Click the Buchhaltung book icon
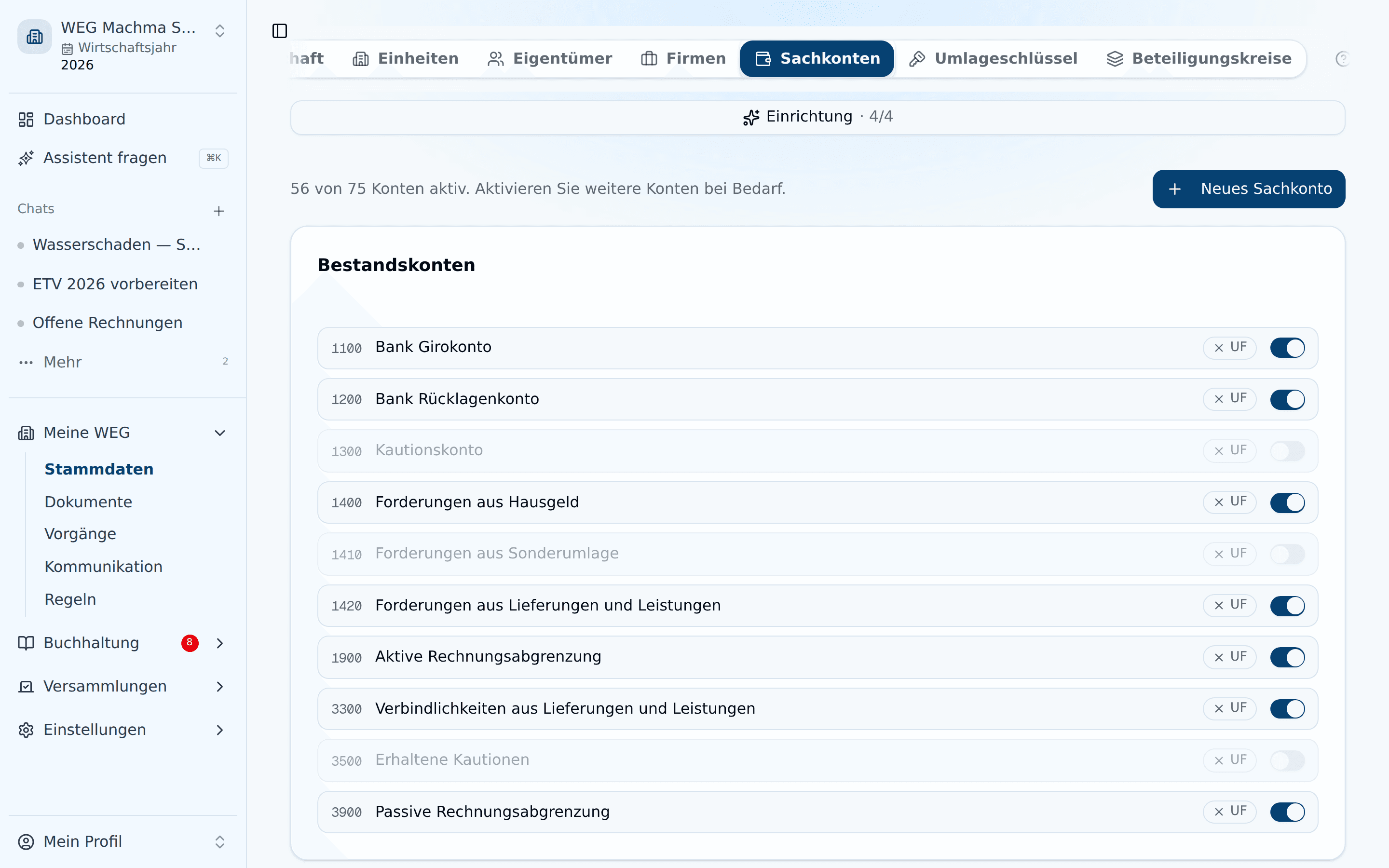This screenshot has height=868, width=1389. click(26, 643)
